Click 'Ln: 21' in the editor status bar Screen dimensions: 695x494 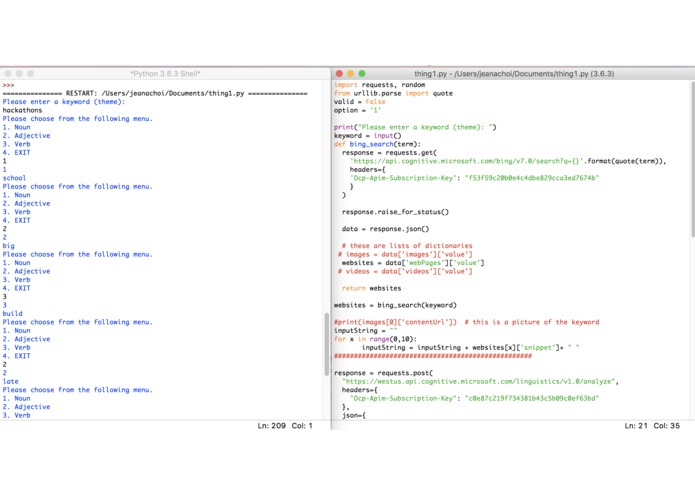pos(636,426)
